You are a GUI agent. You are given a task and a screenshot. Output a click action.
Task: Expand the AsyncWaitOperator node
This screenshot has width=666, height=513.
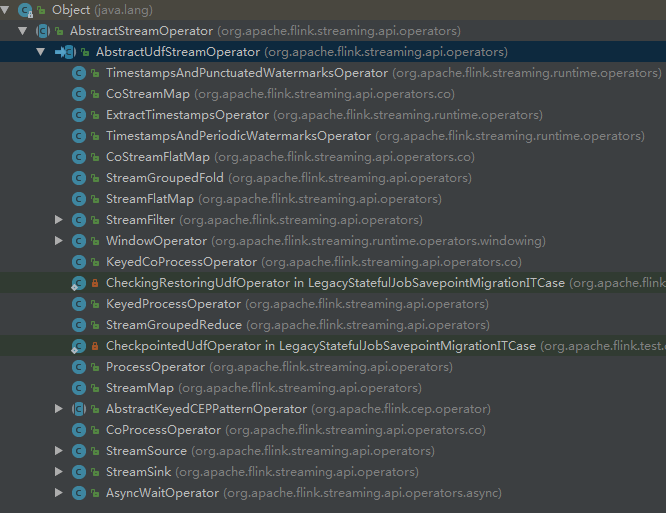click(x=59, y=493)
